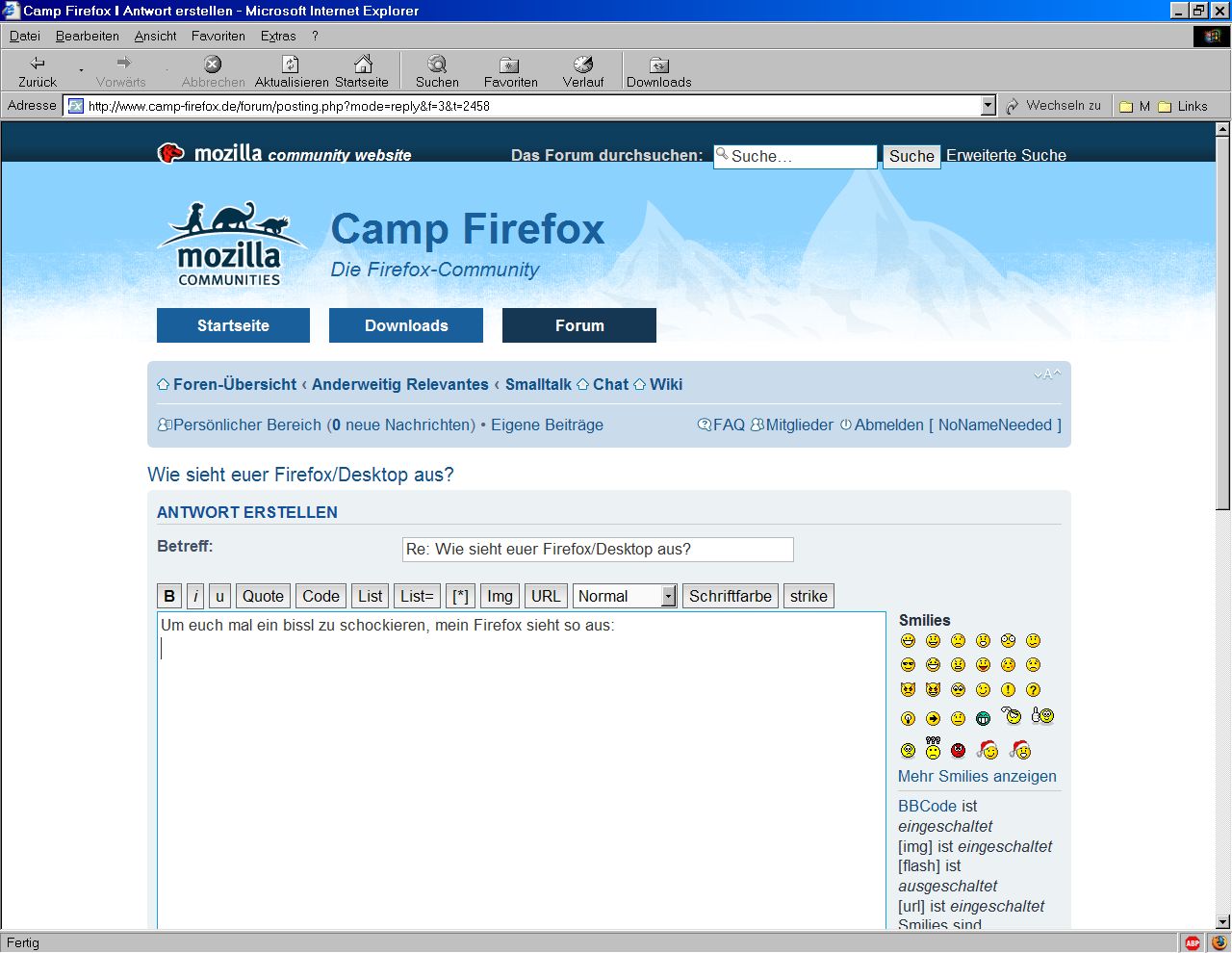Image resolution: width=1232 pixels, height=953 pixels.
Task: Insert a link tag with URL button
Action: (x=546, y=596)
